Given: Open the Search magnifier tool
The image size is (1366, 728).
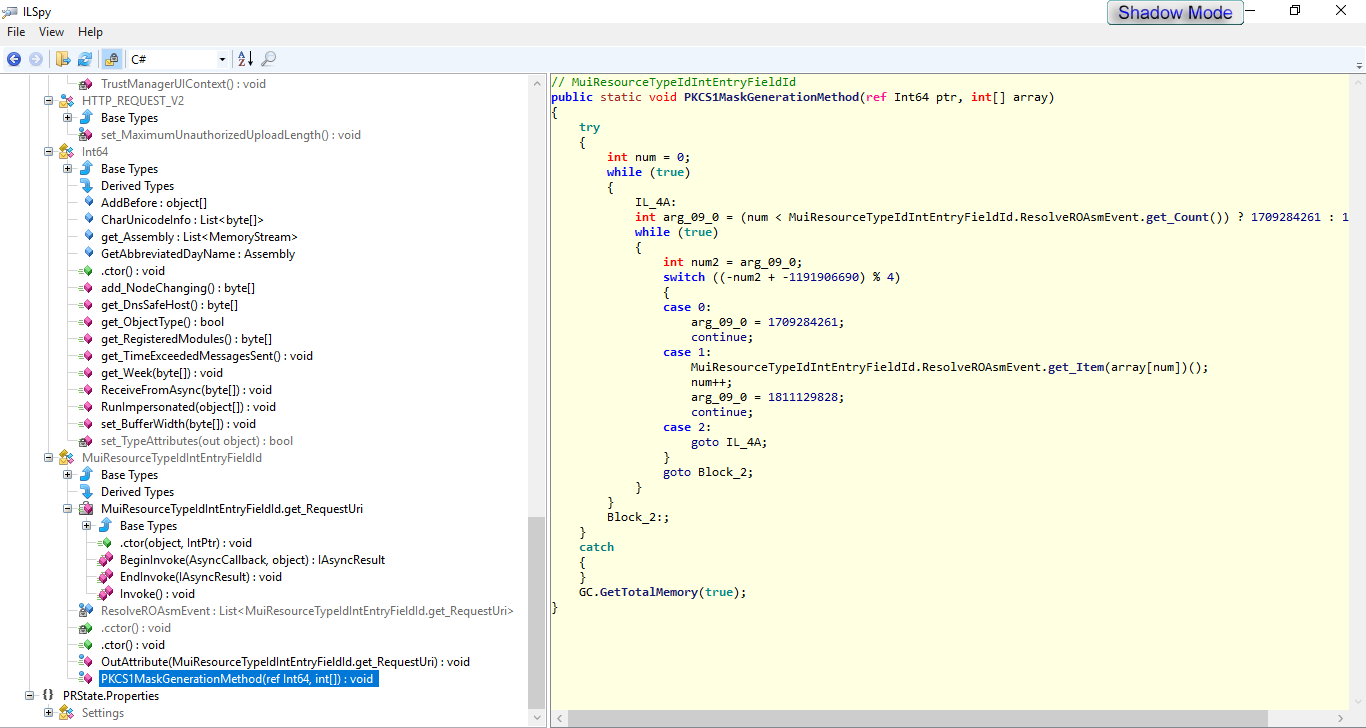Looking at the screenshot, I should (269, 59).
